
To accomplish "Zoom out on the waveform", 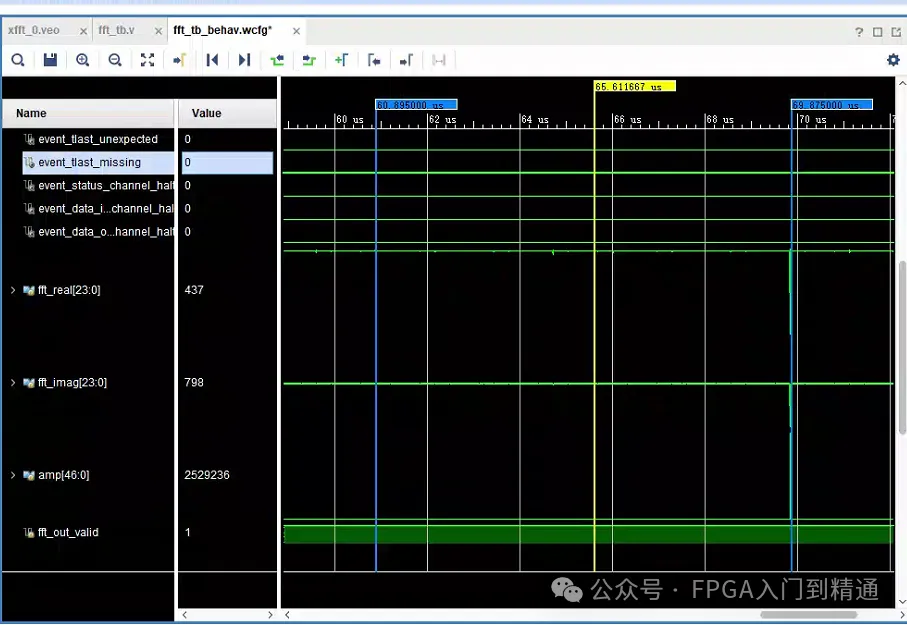I will (115, 60).
